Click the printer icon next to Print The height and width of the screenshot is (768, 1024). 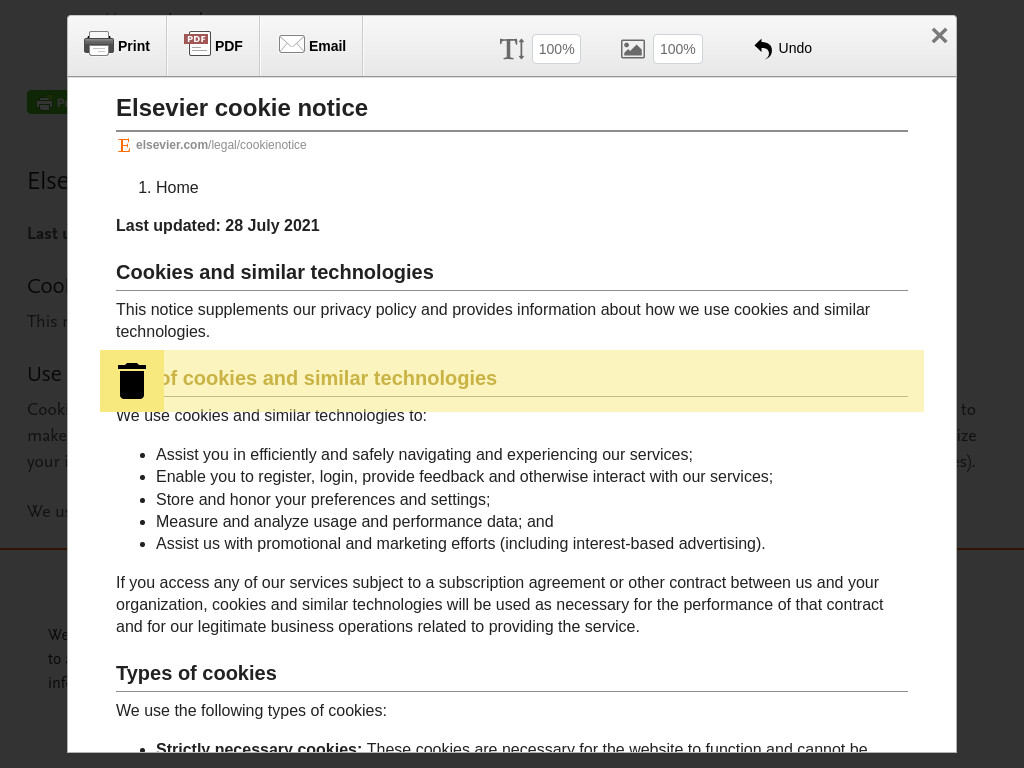tap(99, 44)
